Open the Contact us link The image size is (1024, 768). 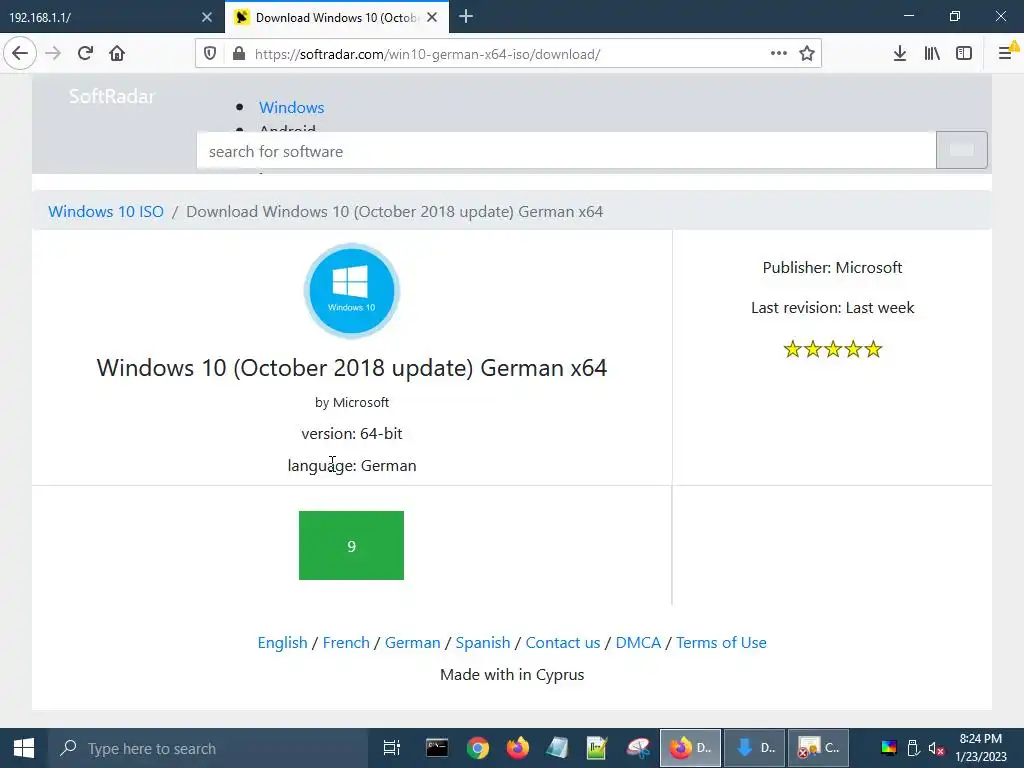(563, 643)
